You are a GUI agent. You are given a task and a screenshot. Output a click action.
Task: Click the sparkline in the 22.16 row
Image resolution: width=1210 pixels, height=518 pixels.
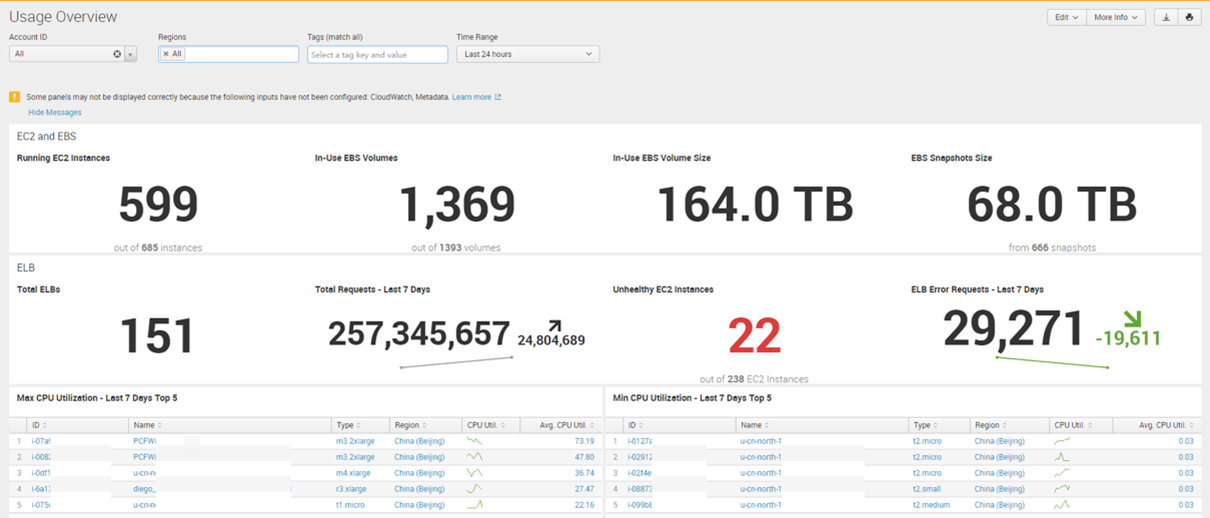[475, 505]
